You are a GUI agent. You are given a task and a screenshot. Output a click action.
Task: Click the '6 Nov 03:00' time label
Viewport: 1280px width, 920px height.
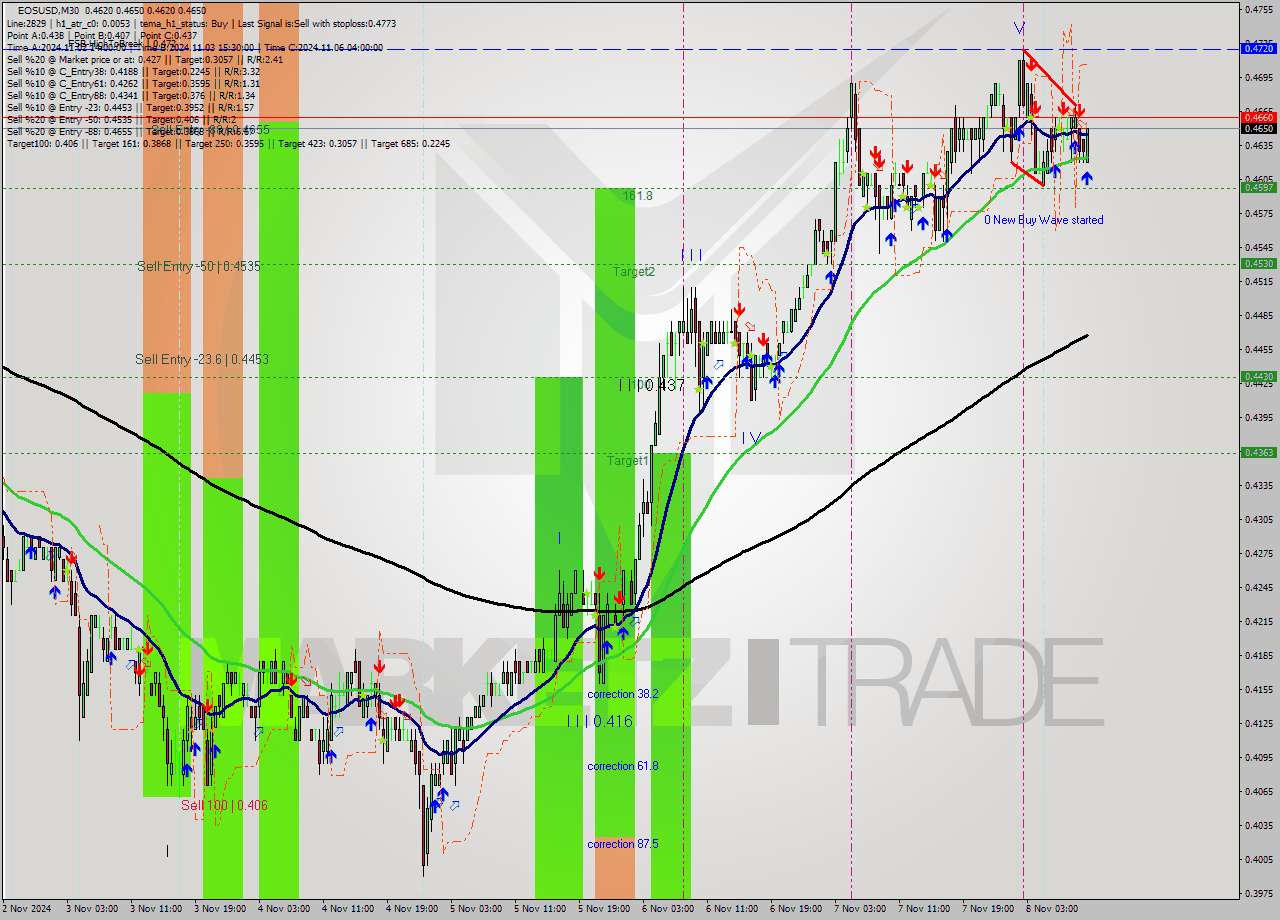(668, 909)
